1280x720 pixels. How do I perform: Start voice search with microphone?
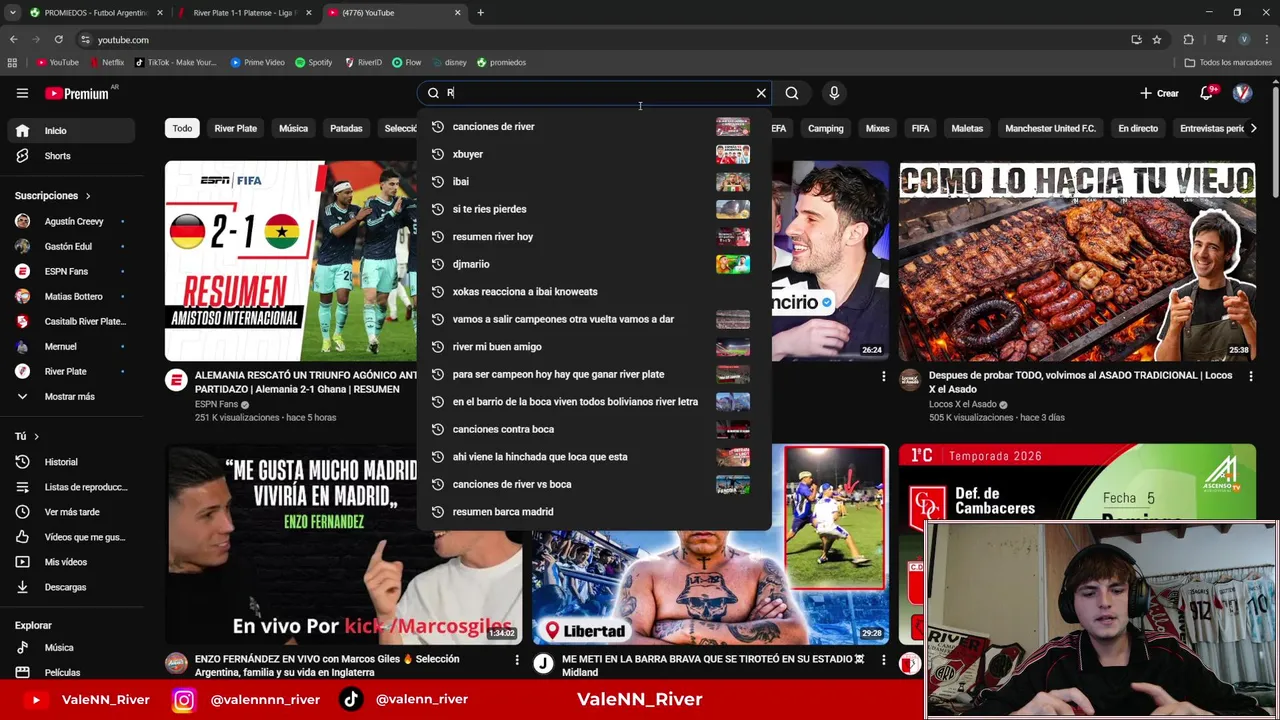click(x=834, y=93)
